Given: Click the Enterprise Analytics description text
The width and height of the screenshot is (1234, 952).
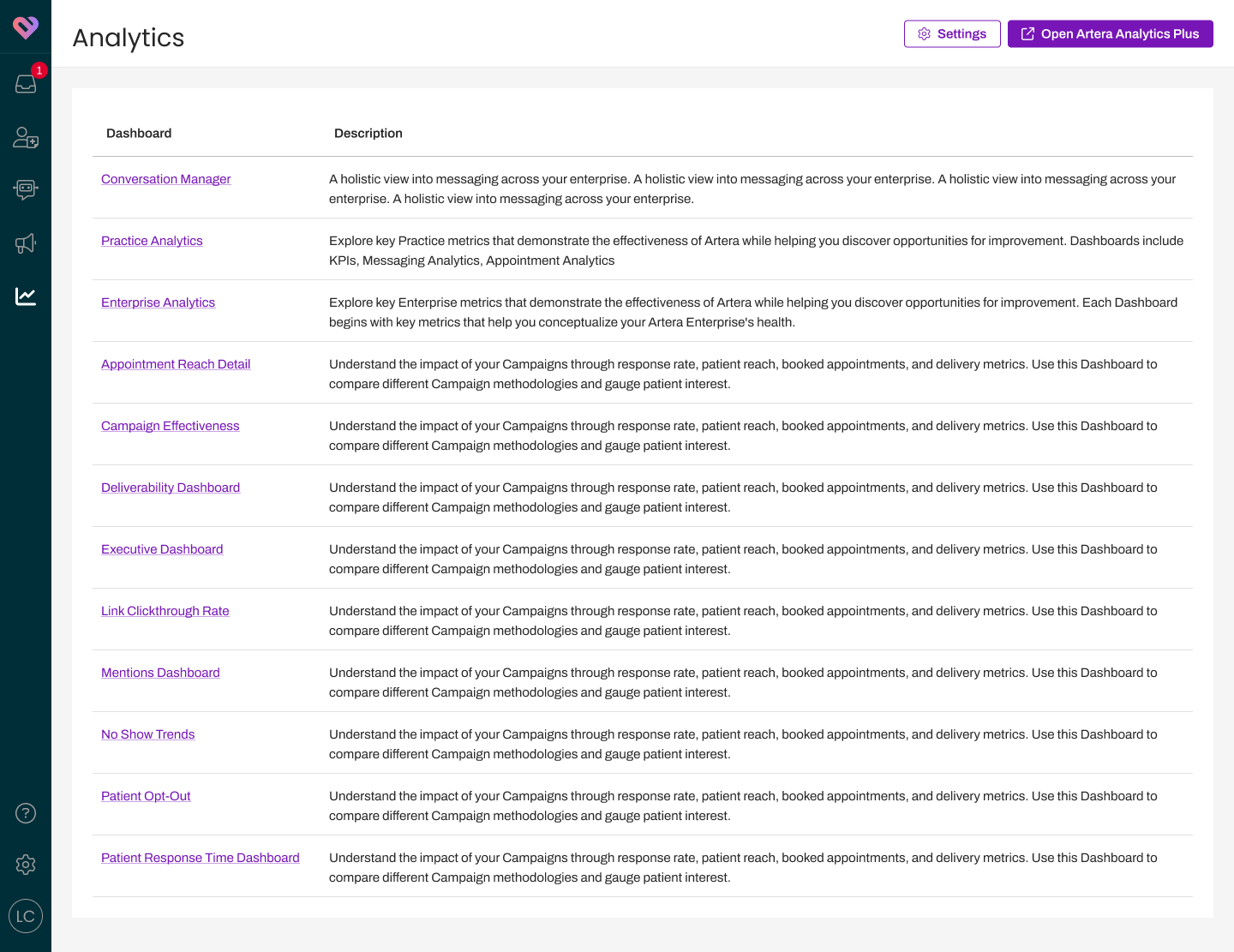Looking at the screenshot, I should [x=753, y=312].
